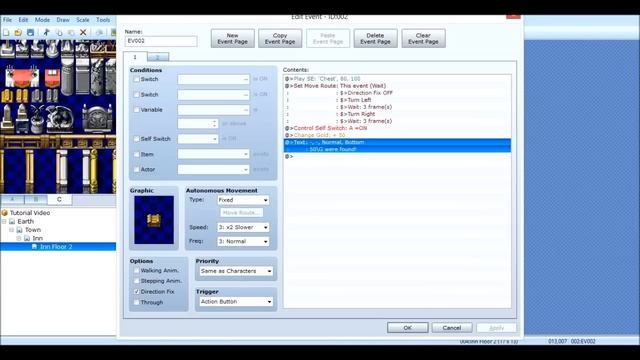
Task: Click the Clear Event Page button
Action: [x=423, y=38]
